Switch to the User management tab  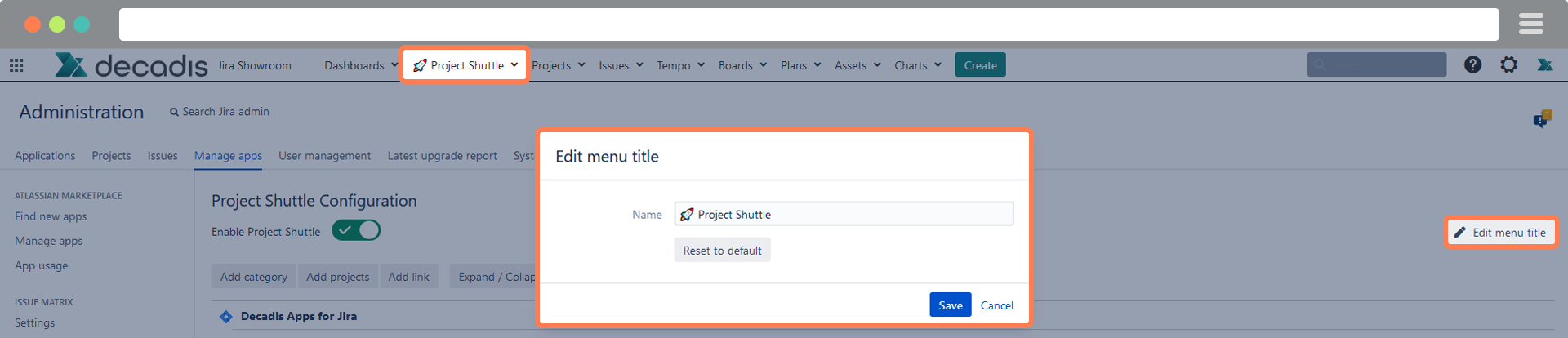coord(324,156)
